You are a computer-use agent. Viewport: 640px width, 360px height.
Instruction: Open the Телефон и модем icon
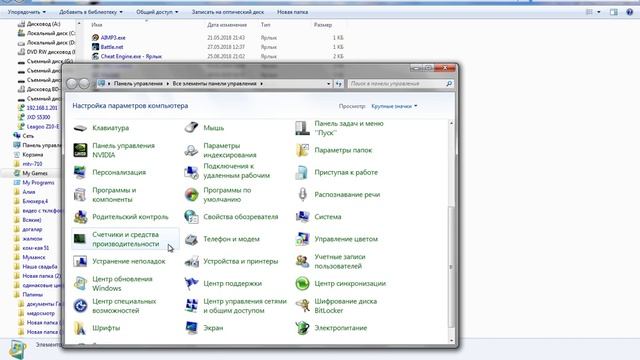191,239
